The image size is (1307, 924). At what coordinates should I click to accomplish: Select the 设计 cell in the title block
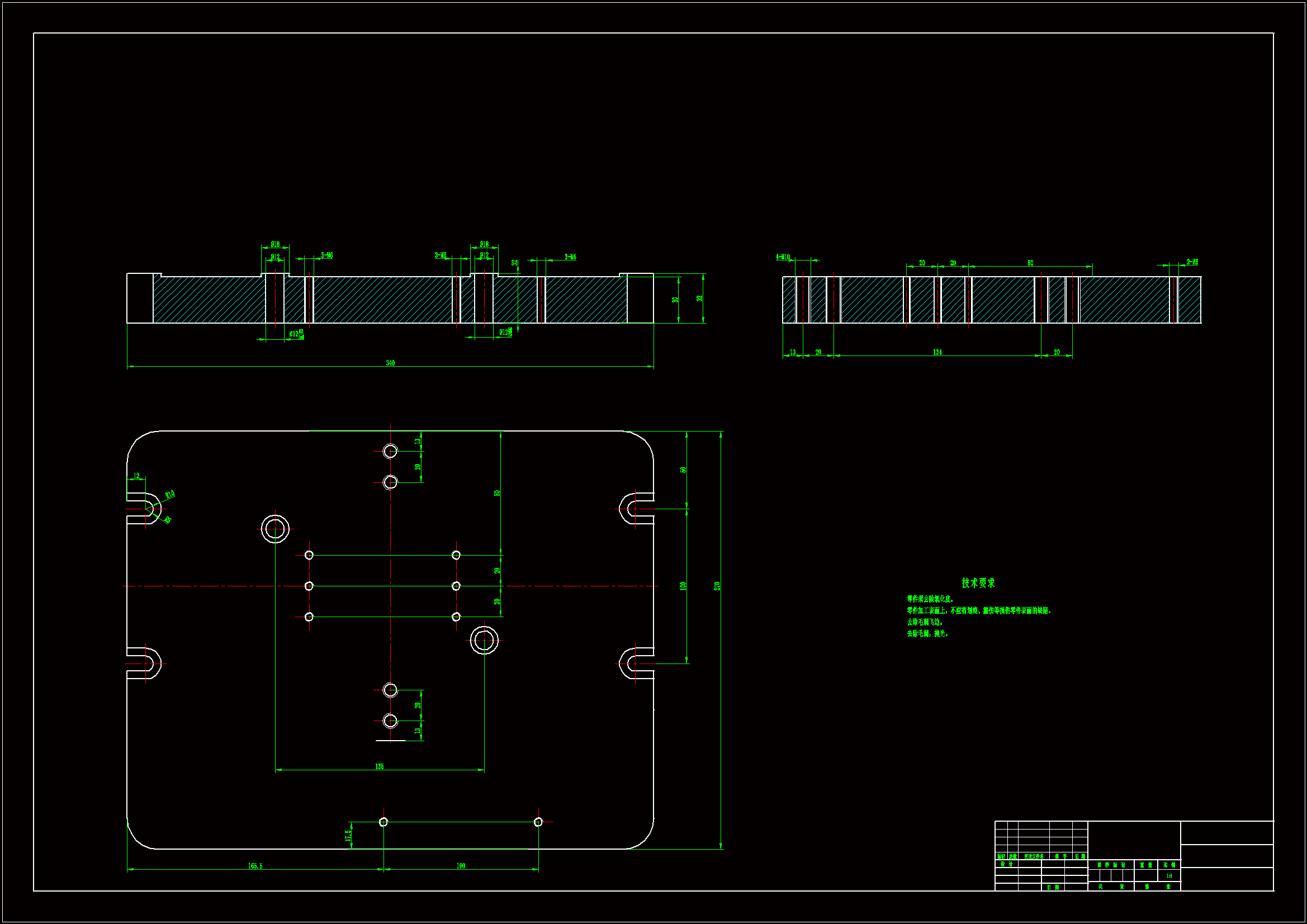tap(1006, 864)
